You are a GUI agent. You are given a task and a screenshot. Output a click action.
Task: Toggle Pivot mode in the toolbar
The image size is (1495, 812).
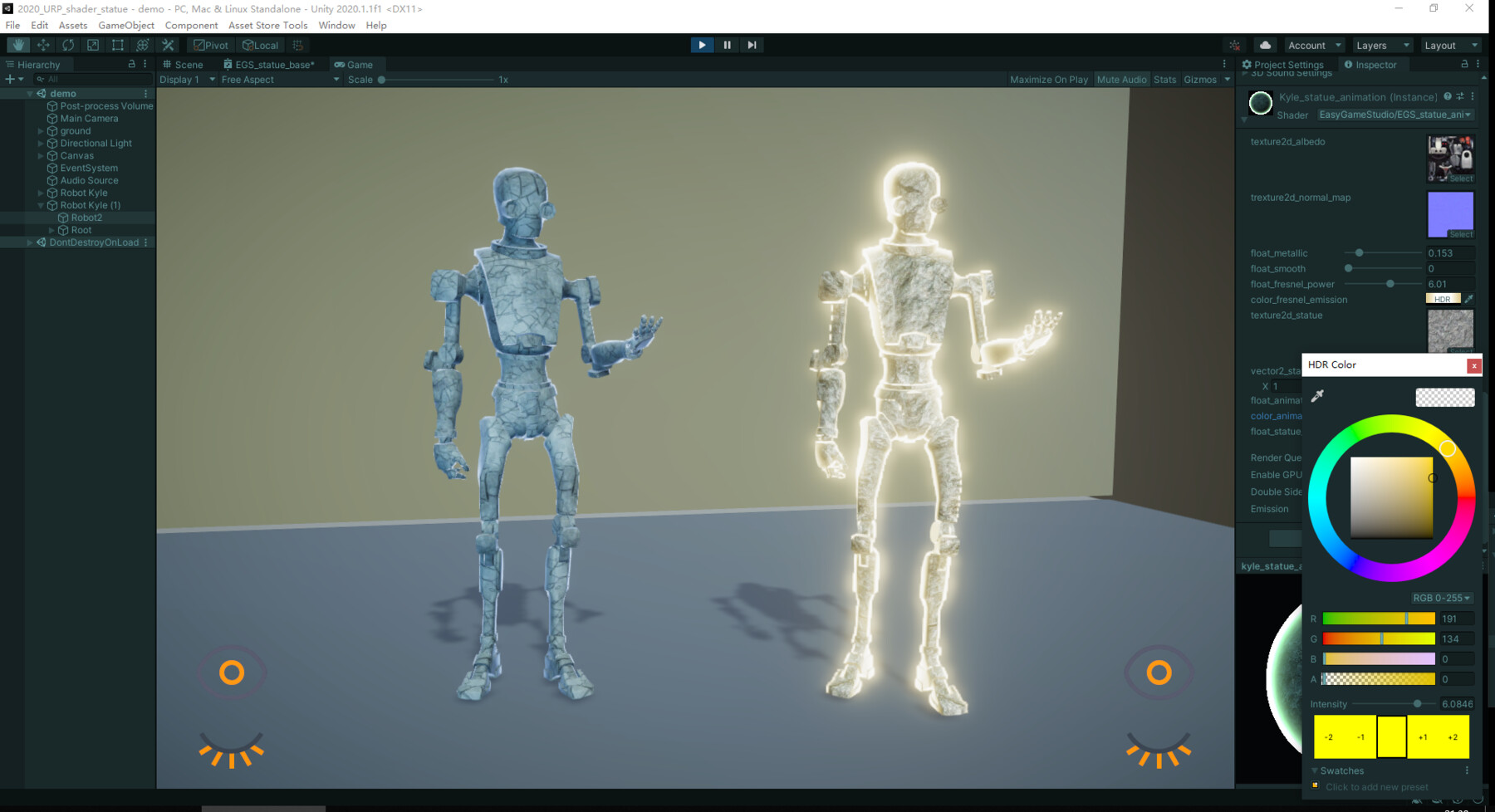(x=211, y=44)
